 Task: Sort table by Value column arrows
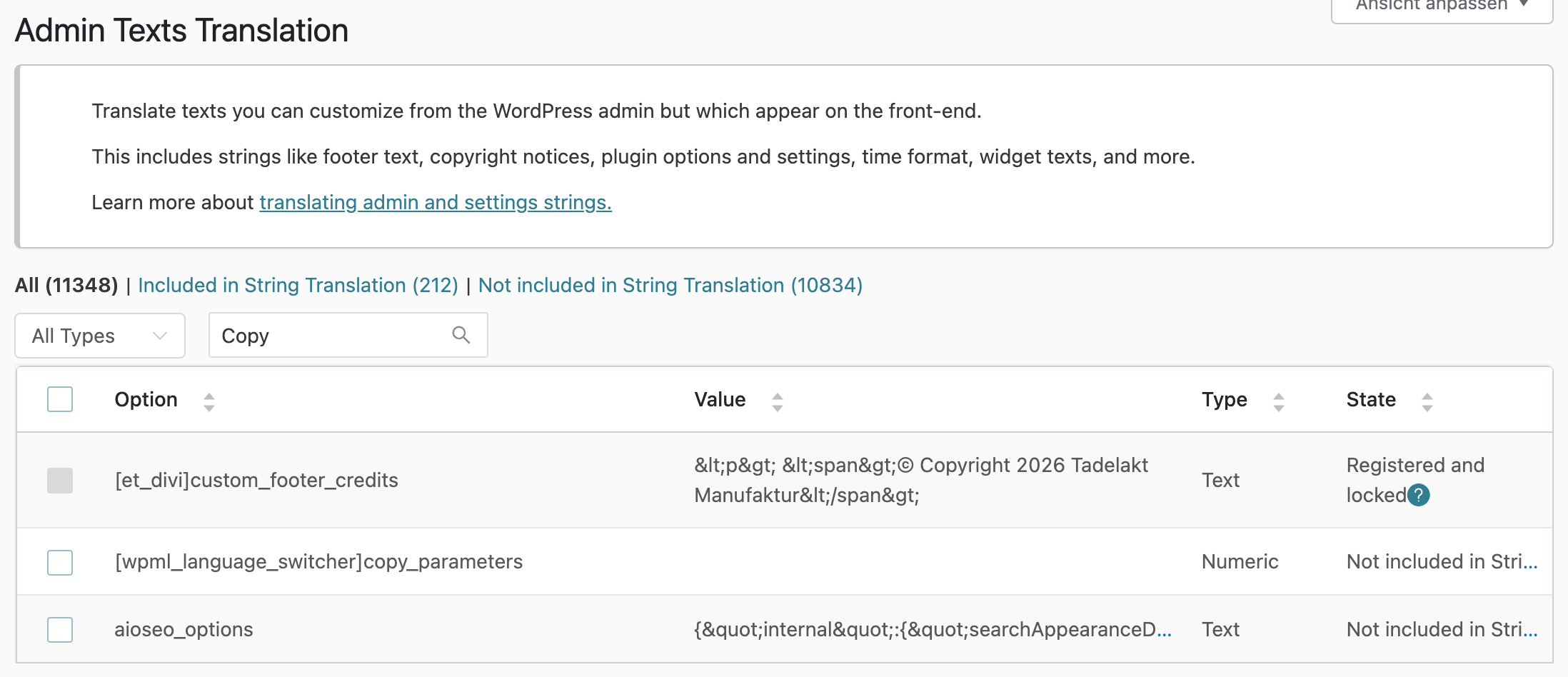(x=777, y=401)
